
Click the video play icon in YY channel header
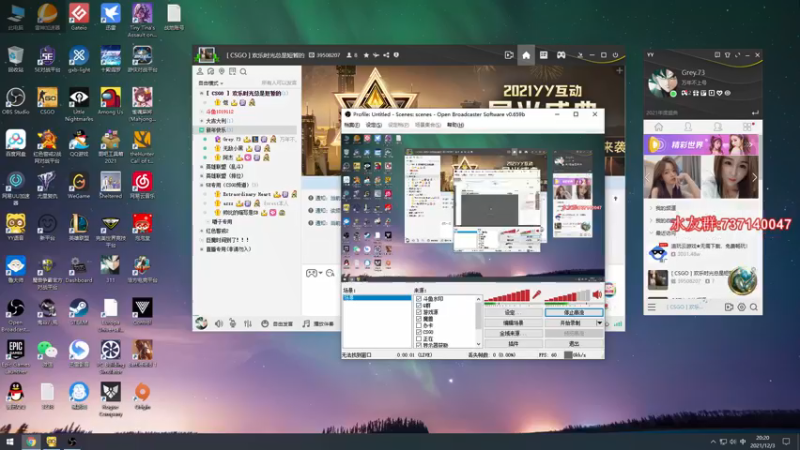point(509,55)
